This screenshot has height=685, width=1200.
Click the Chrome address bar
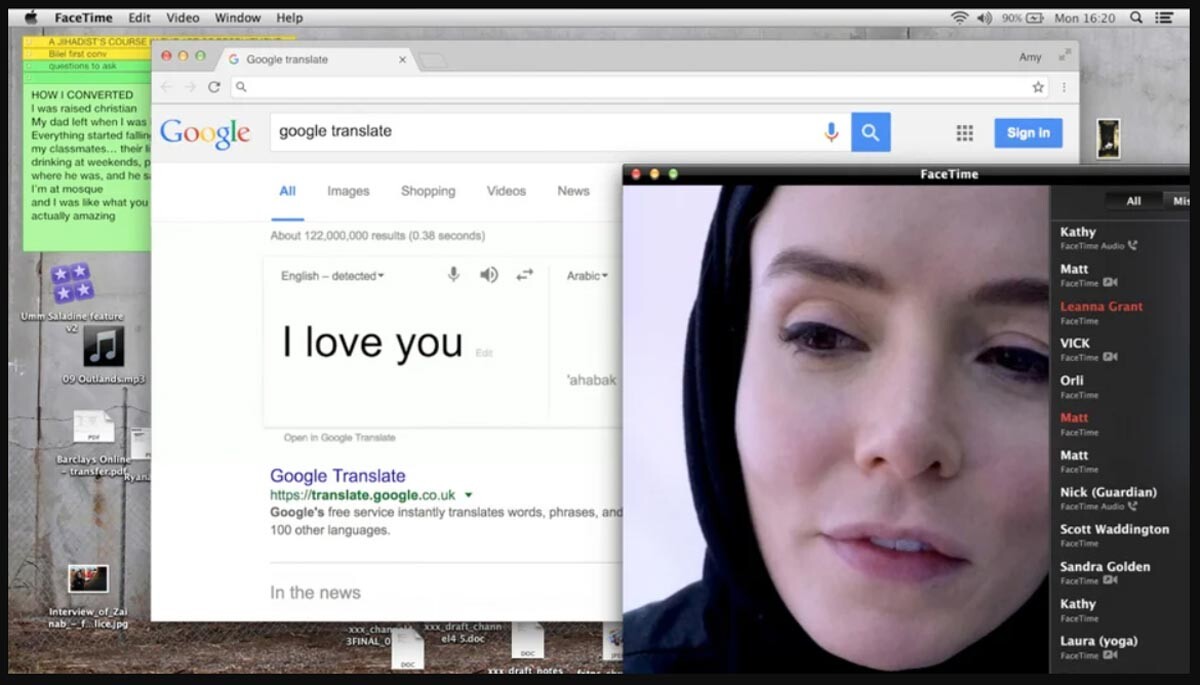(x=640, y=87)
